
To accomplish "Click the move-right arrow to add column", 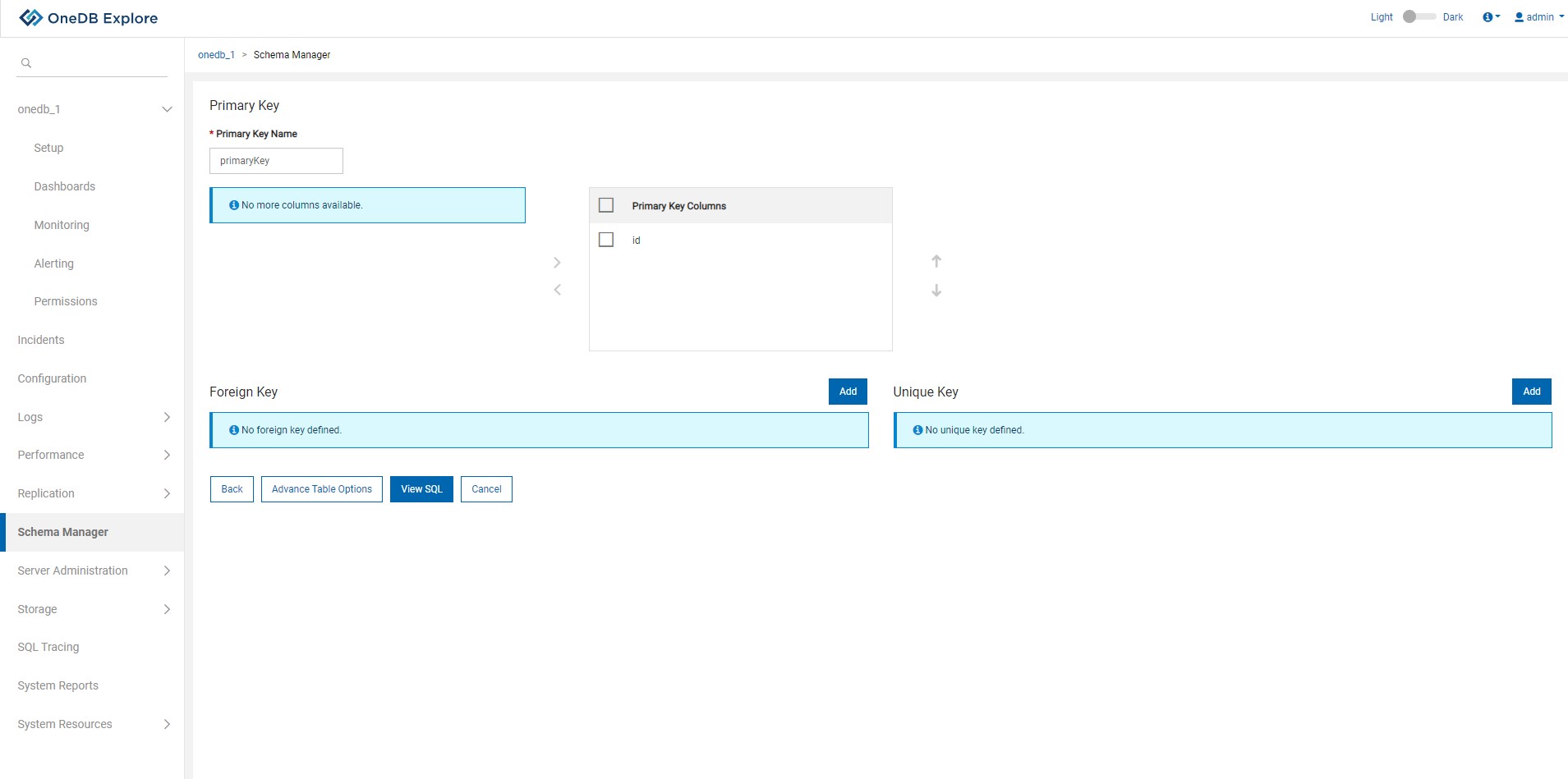I will [557, 263].
